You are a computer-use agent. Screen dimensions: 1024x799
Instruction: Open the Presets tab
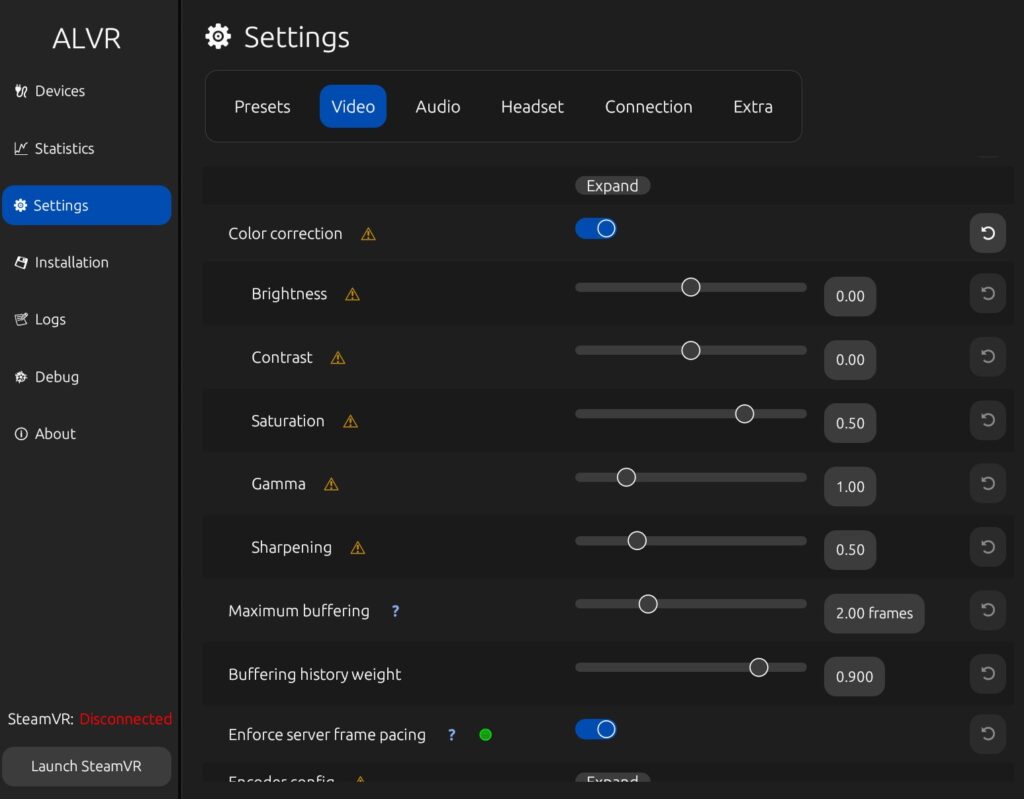point(262,107)
